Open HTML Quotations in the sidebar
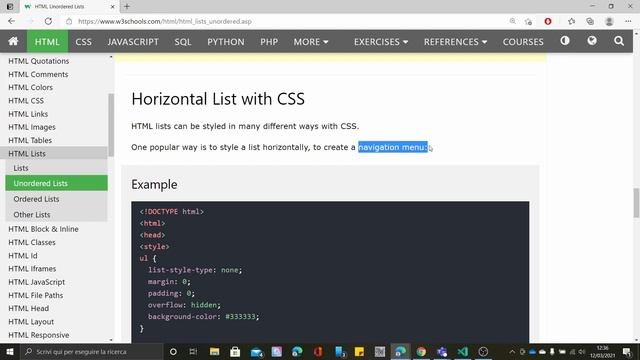 tap(39, 61)
